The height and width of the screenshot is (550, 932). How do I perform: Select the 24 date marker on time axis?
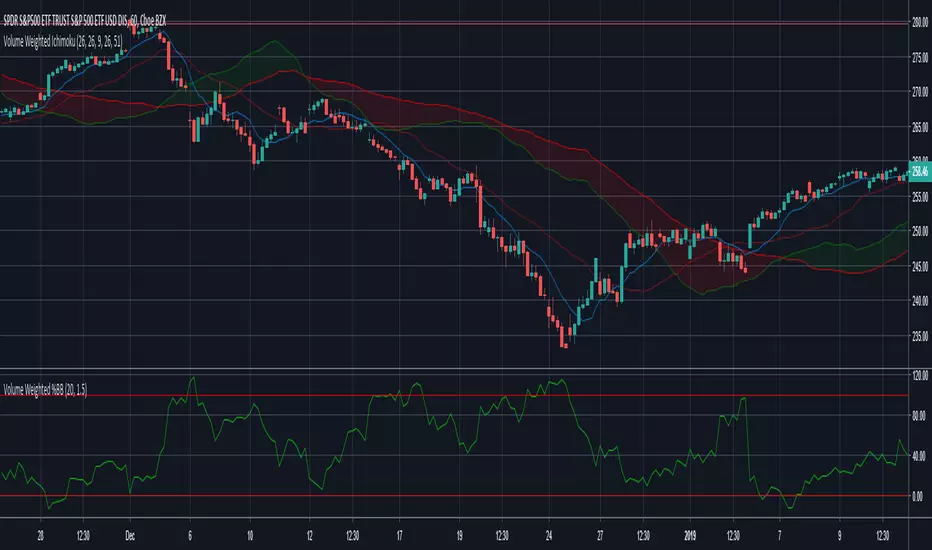[549, 536]
